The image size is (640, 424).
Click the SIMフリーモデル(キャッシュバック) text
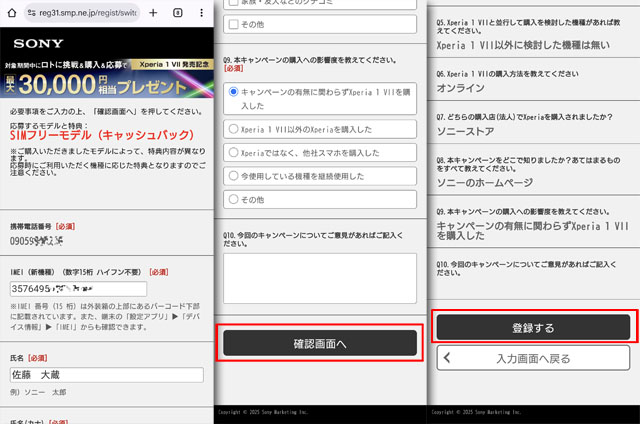tap(102, 135)
